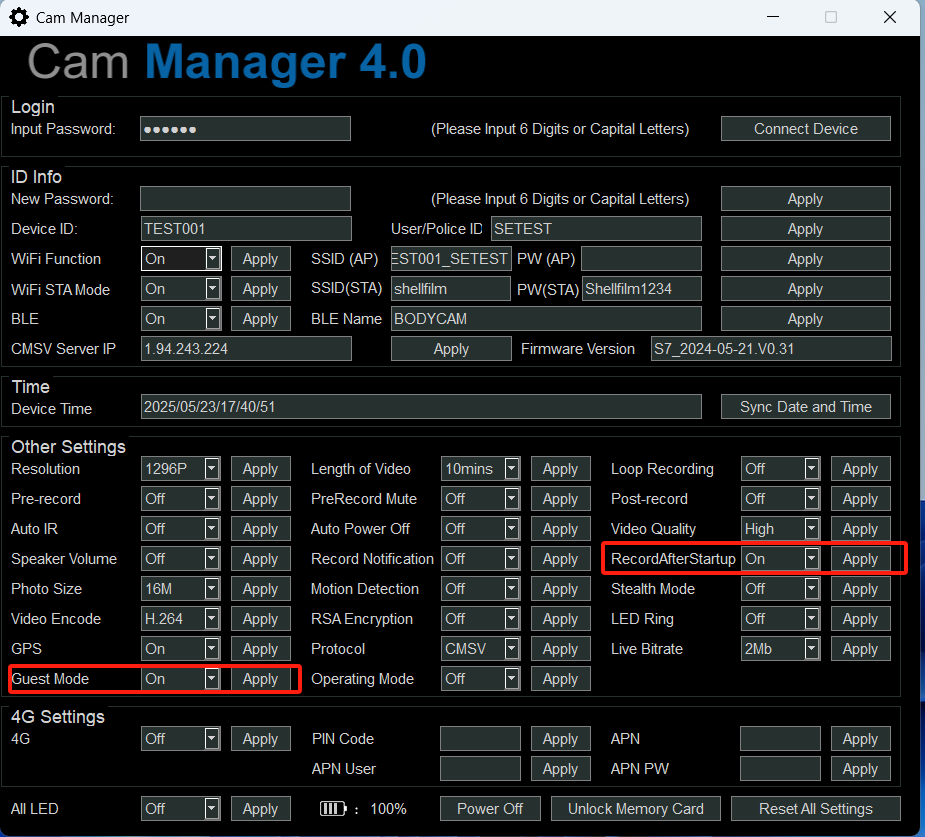This screenshot has width=925, height=837.
Task: Click the User/Police ID field SETEST
Action: pos(596,229)
